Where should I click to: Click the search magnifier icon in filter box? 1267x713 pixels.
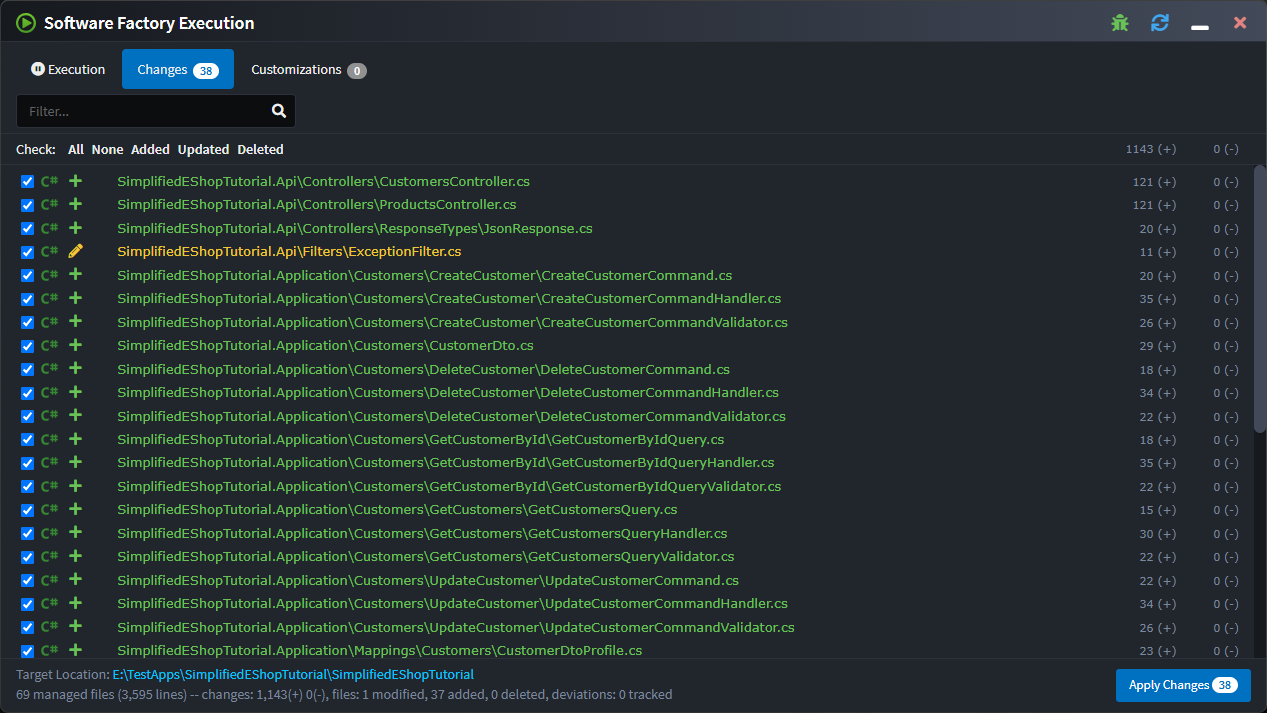click(279, 111)
